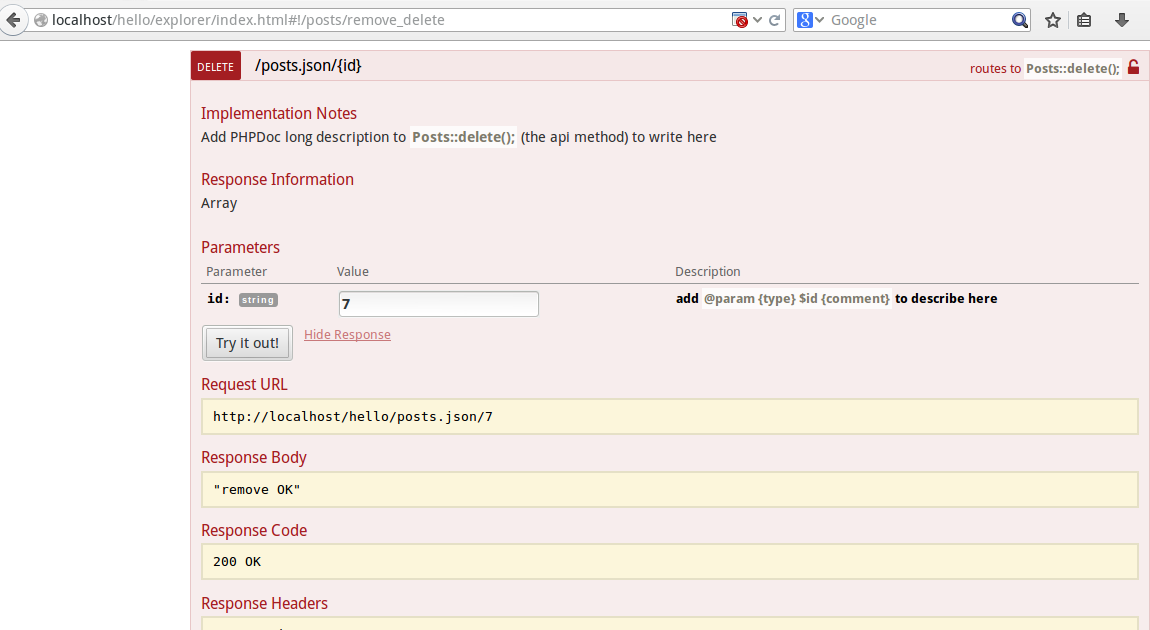Click the 'Array' response type text
1150x630 pixels.
(x=219, y=203)
